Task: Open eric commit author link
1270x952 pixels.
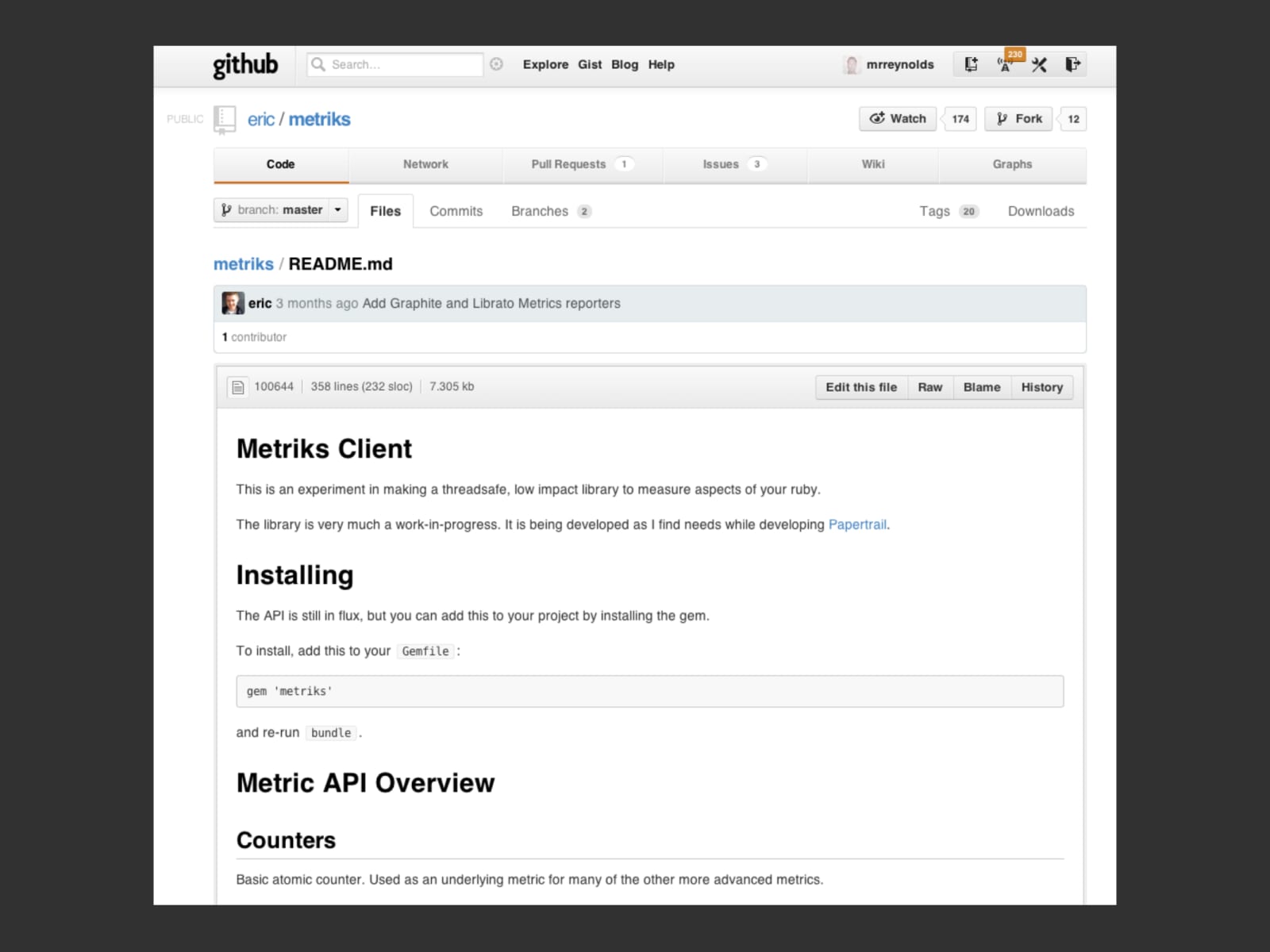Action: click(x=260, y=303)
